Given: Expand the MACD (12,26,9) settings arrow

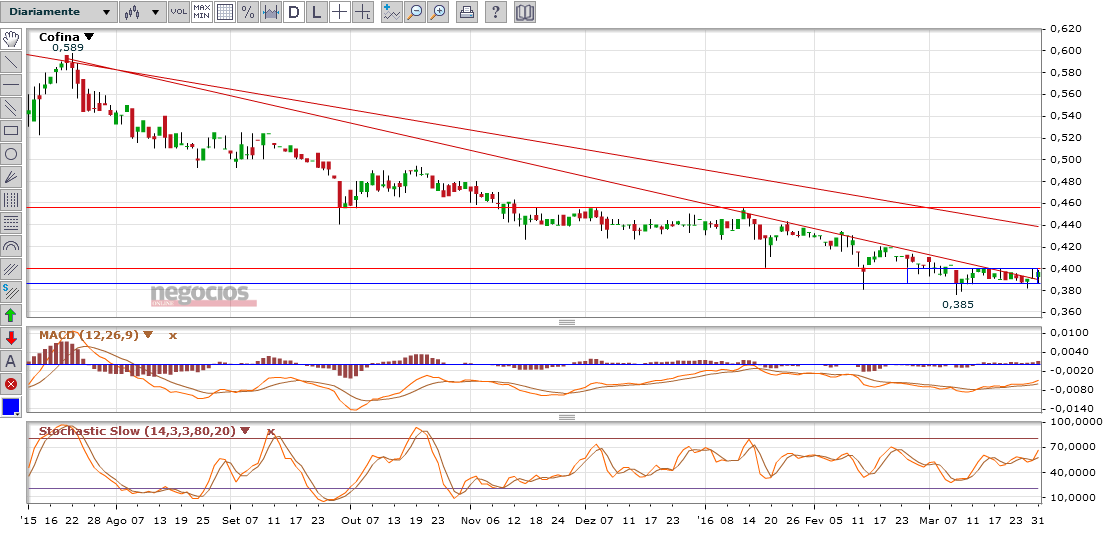Looking at the screenshot, I should (148, 335).
